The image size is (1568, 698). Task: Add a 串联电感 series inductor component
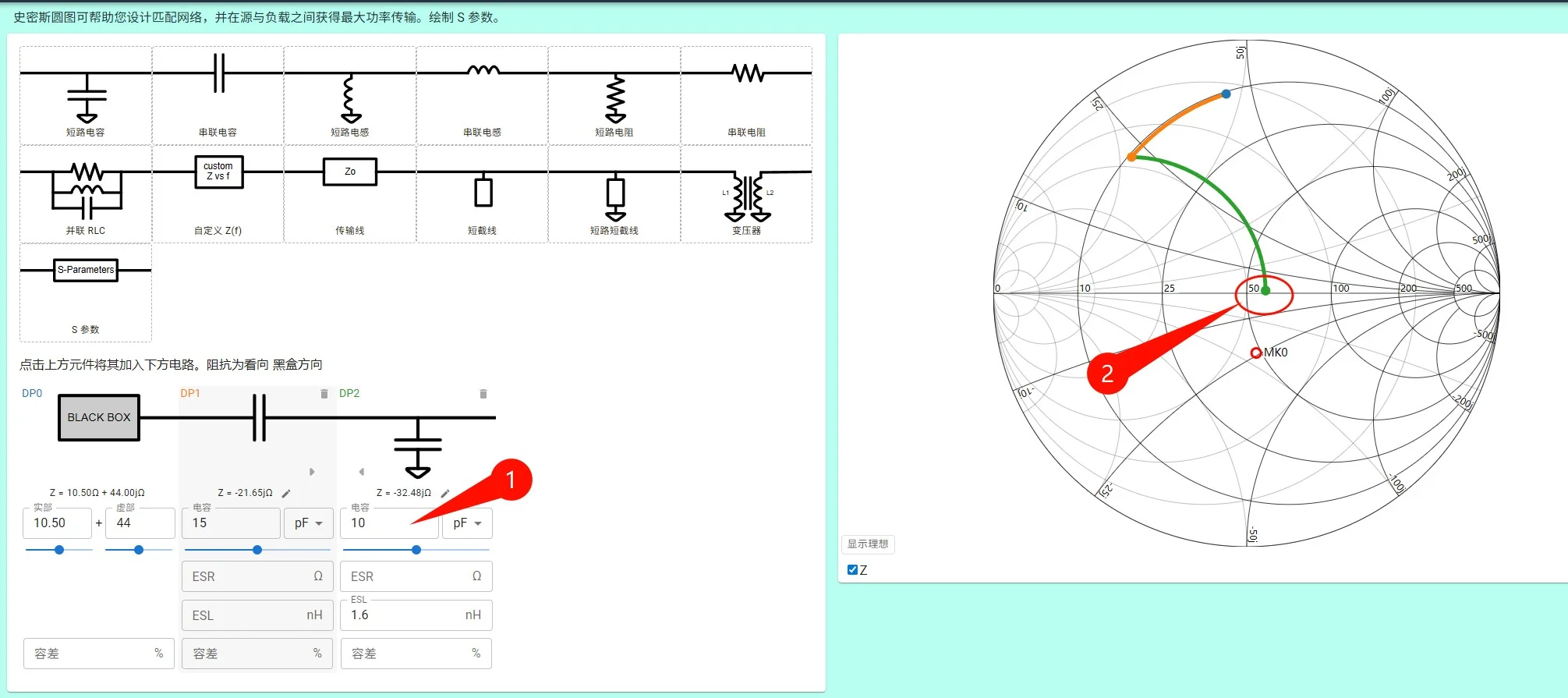pos(482,95)
